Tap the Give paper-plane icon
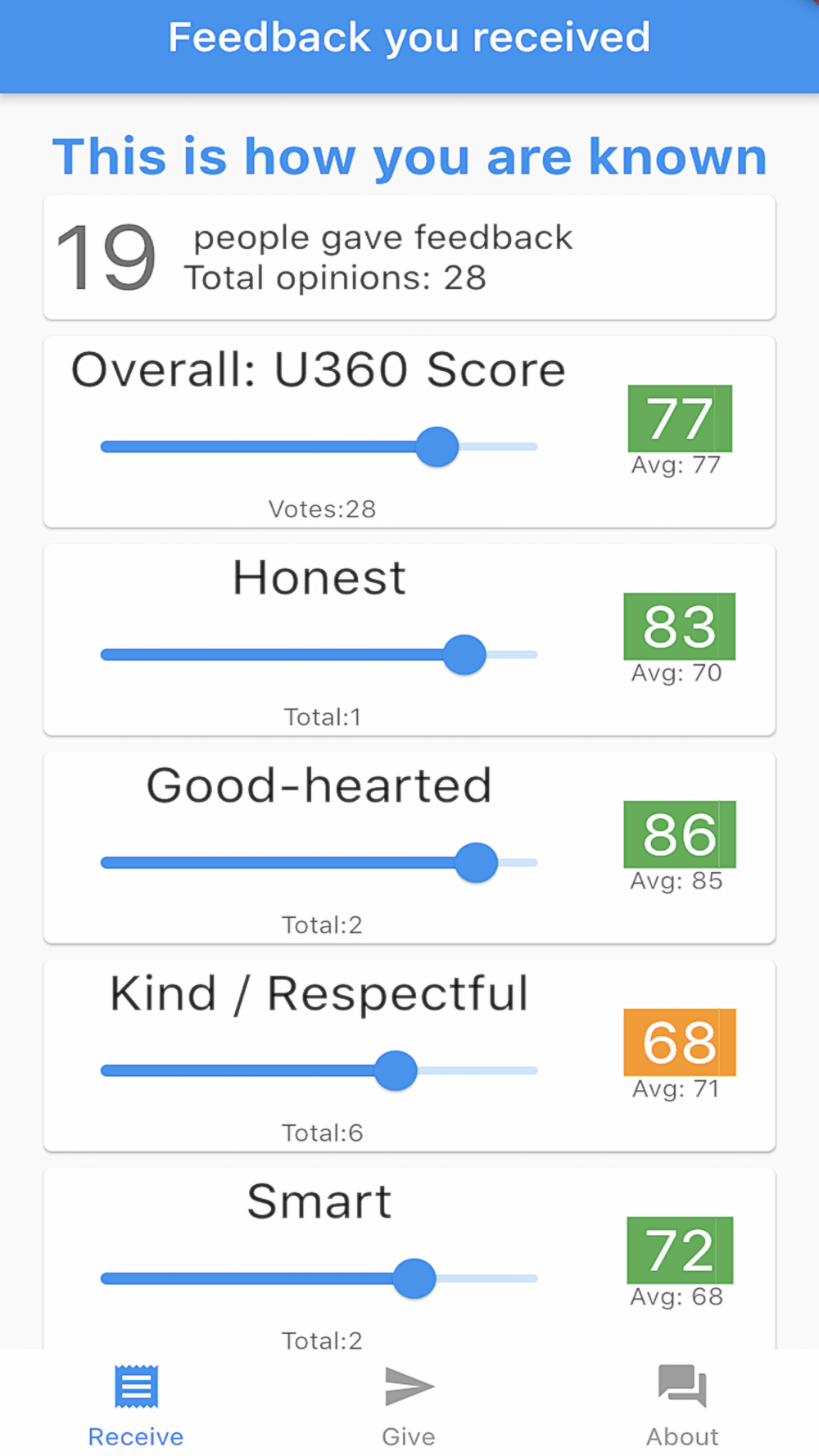Image resolution: width=819 pixels, height=1456 pixels. point(409,1386)
